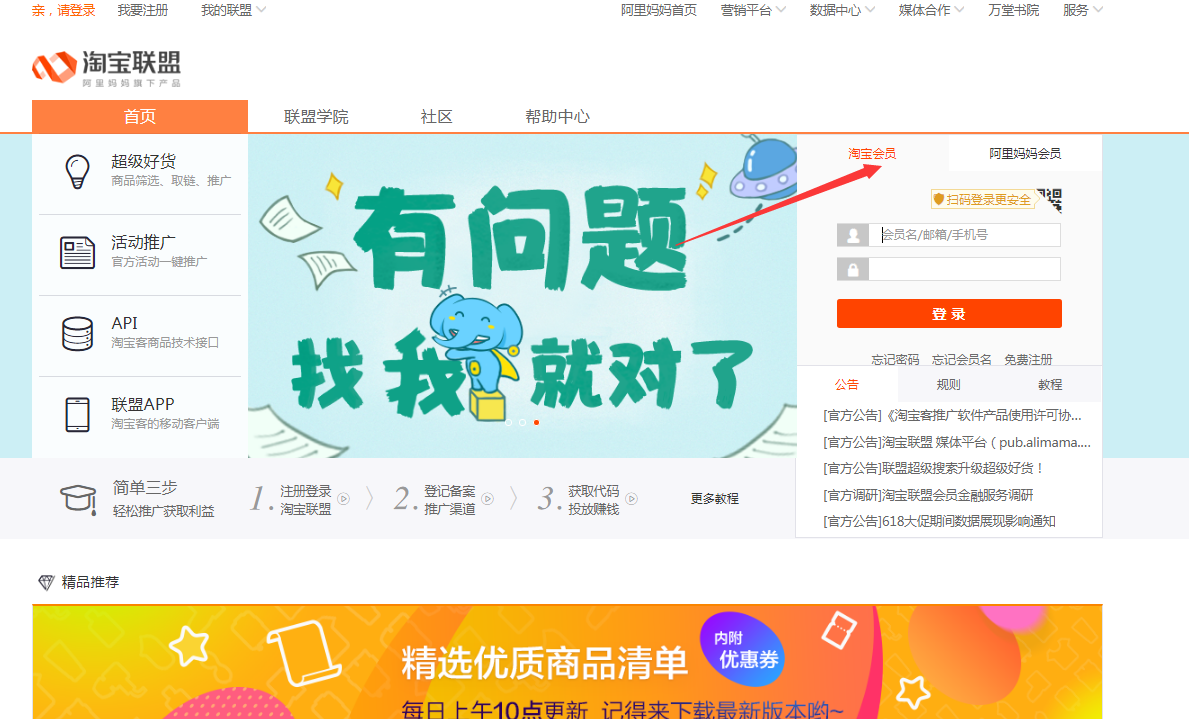Click the database icon for API
The height and width of the screenshot is (719, 1189).
pyautogui.click(x=77, y=334)
